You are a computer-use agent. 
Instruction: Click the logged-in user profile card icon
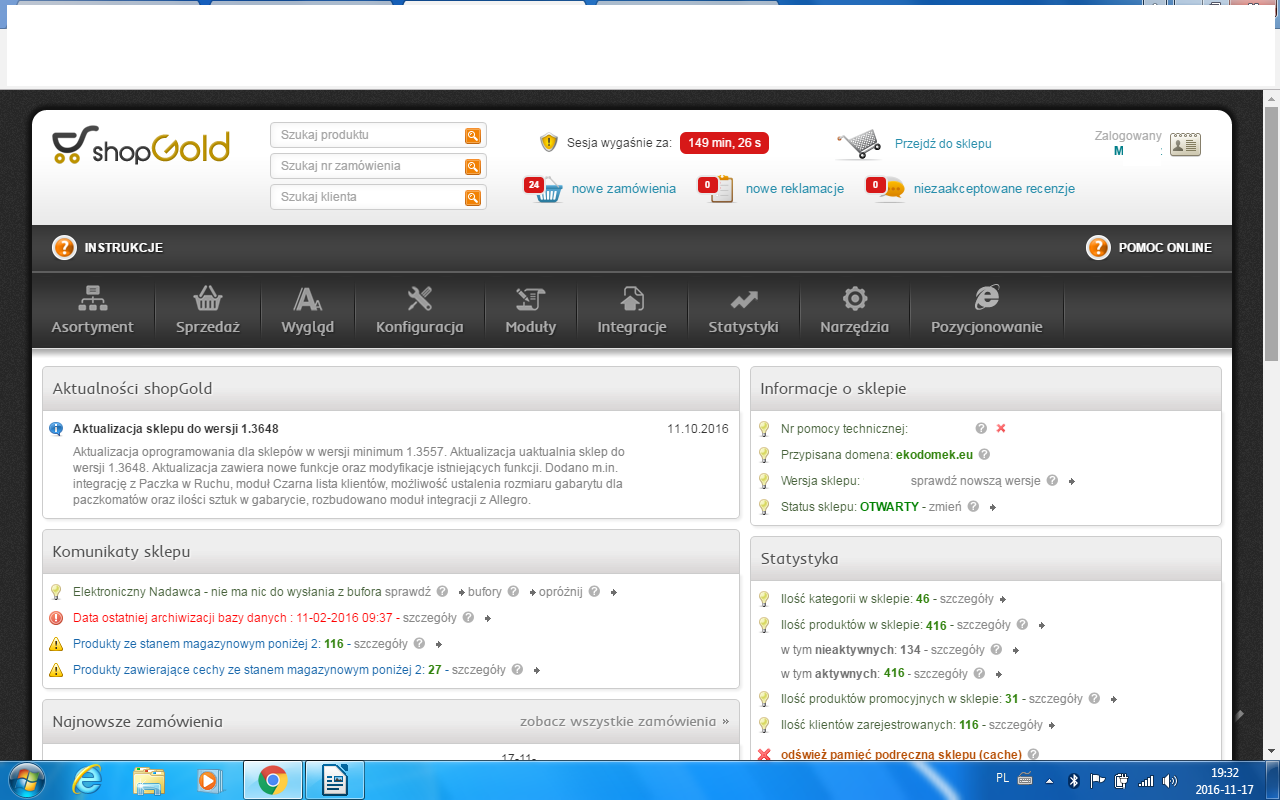(x=1185, y=144)
